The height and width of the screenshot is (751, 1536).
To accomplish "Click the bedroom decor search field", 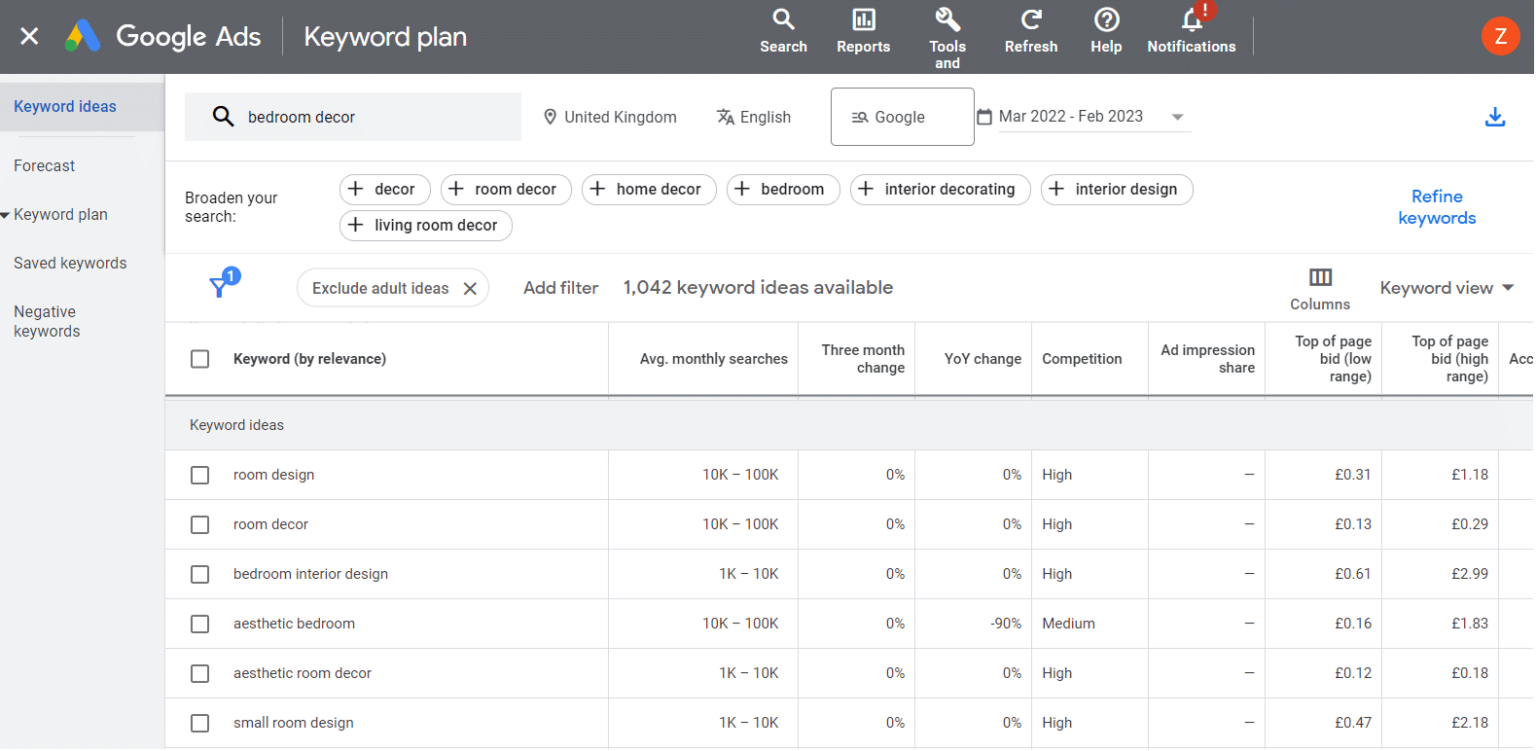I will pyautogui.click(x=353, y=117).
